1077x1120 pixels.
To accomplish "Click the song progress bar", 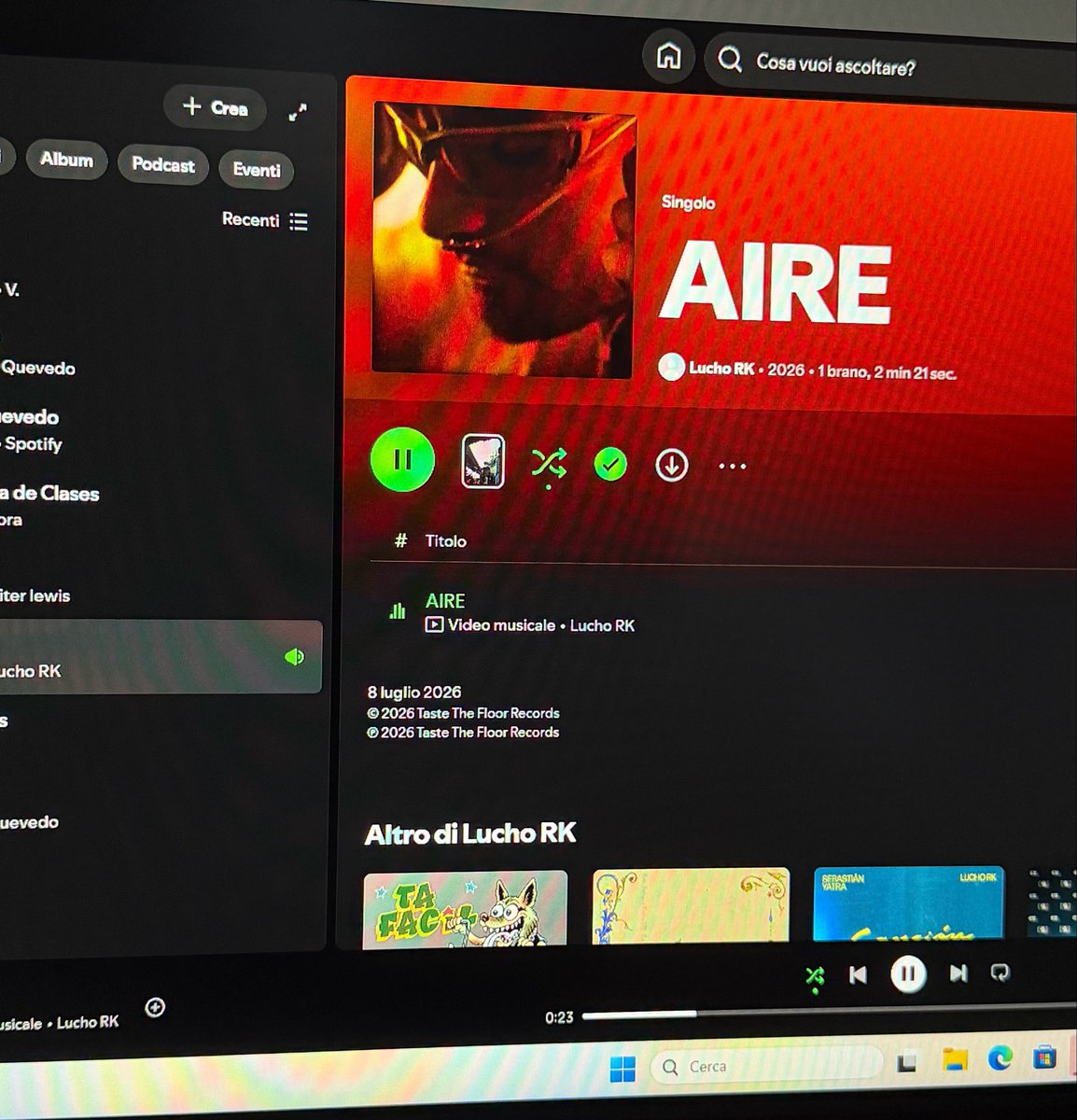I will 830,1012.
